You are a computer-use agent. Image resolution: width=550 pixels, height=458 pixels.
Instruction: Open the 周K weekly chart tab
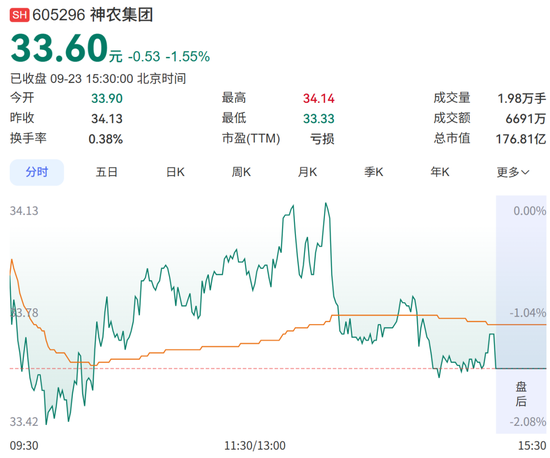[241, 172]
